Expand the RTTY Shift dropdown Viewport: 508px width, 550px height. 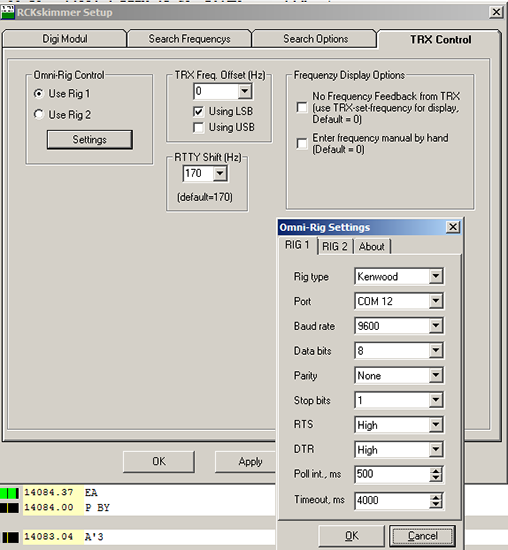(220, 173)
